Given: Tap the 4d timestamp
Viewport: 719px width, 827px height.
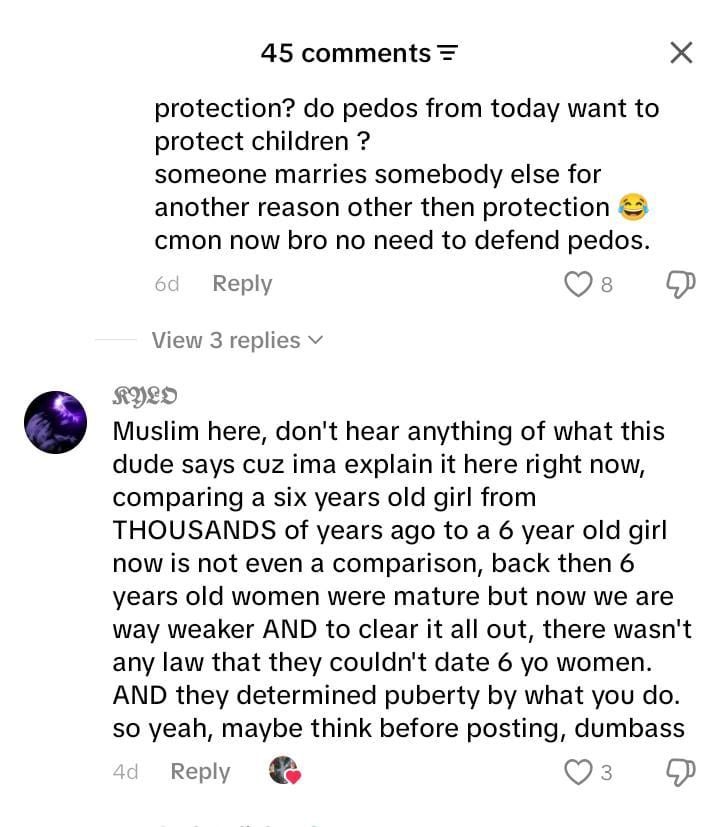Looking at the screenshot, I should 125,772.
